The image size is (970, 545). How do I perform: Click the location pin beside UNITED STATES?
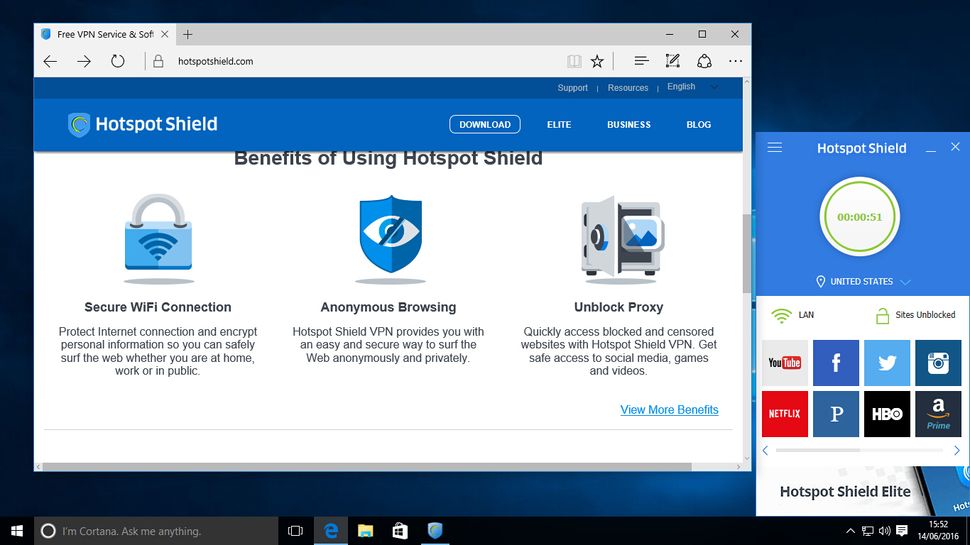820,281
